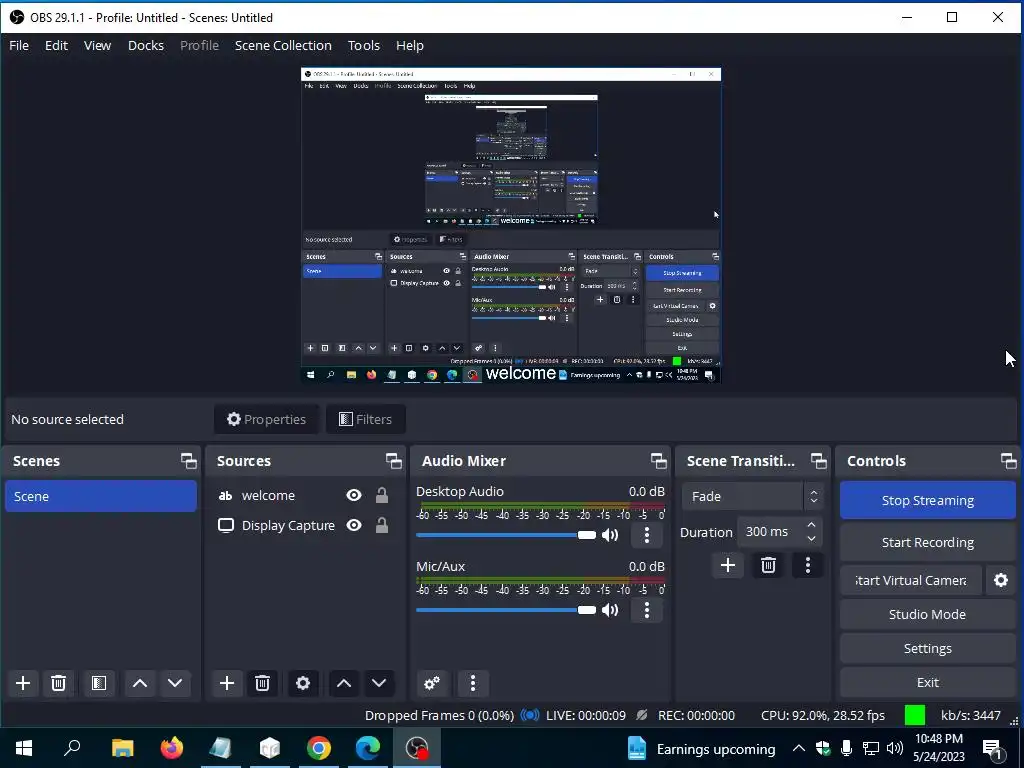
Task: Configure virtual camera gear icon
Action: pyautogui.click(x=1000, y=580)
